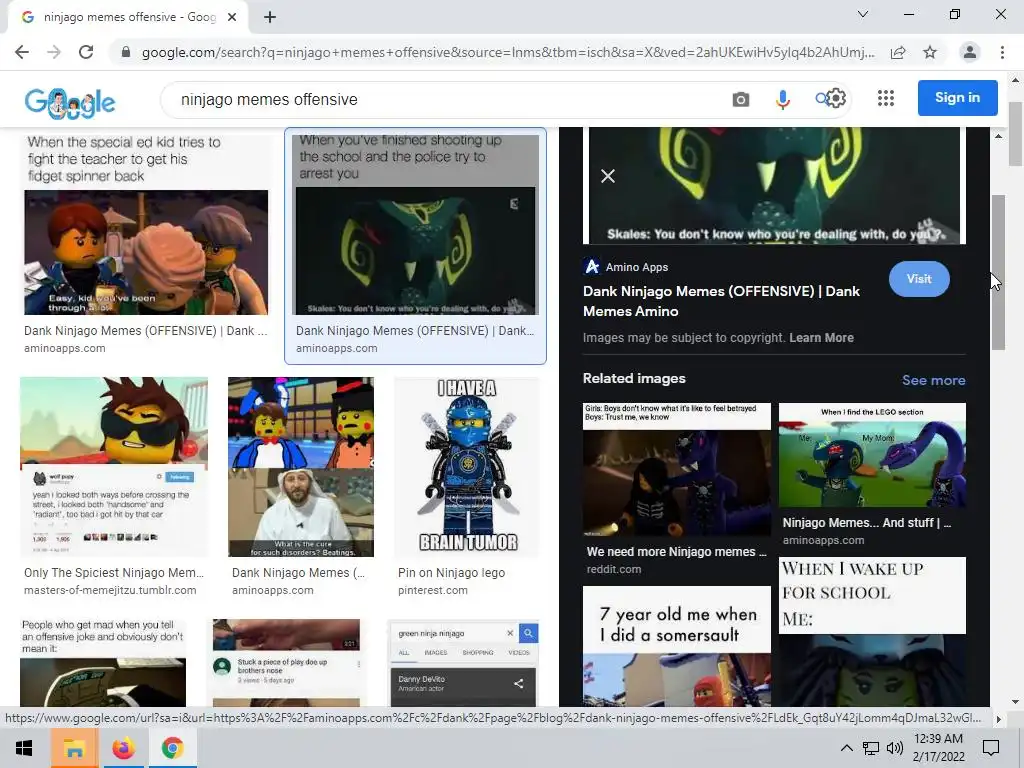
Task: Open the sunglasses ninja tumblr meme thumbnail
Action: coord(114,467)
